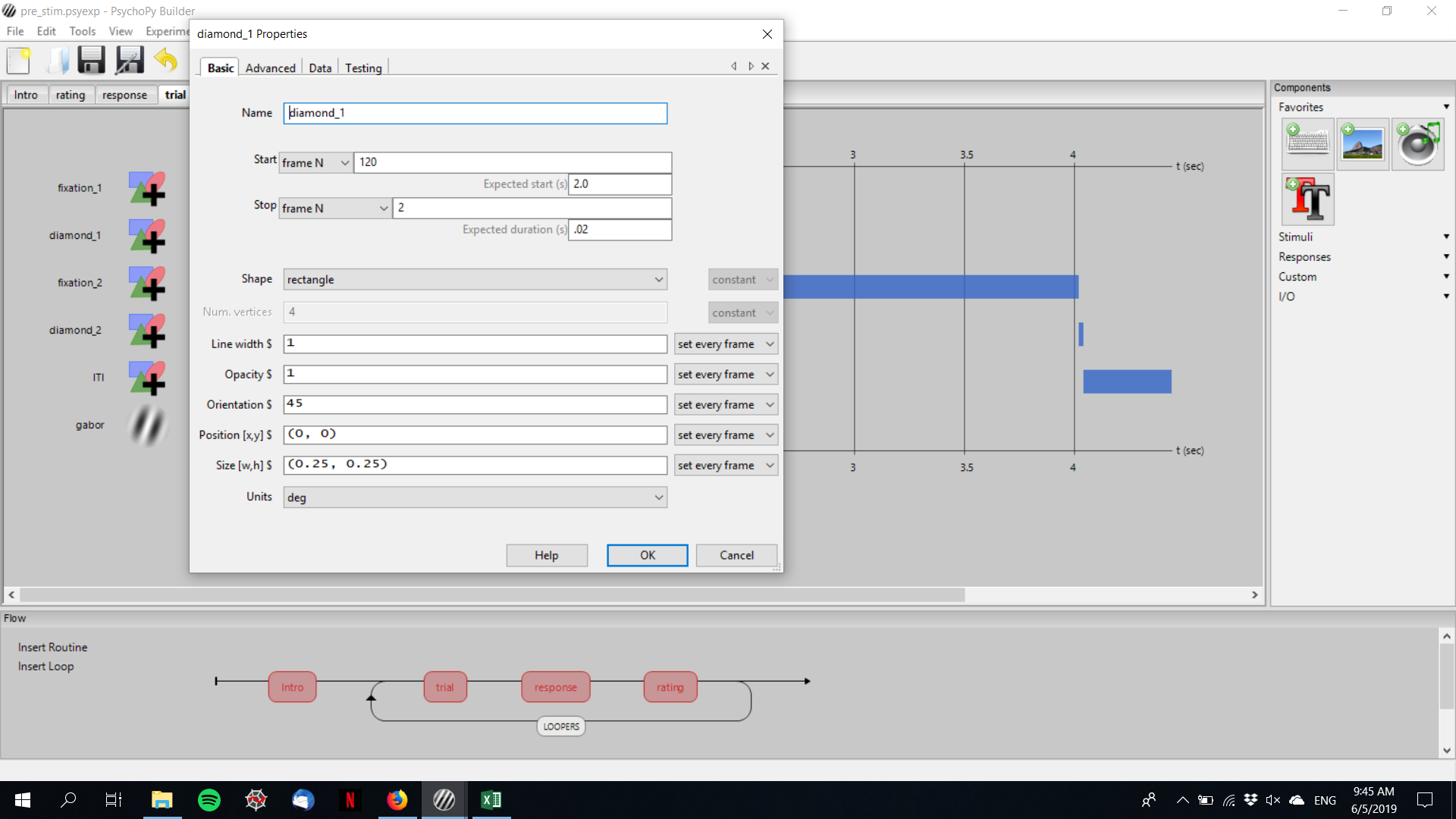Click the OK button
Screen dimensions: 1456x819
(x=647, y=555)
